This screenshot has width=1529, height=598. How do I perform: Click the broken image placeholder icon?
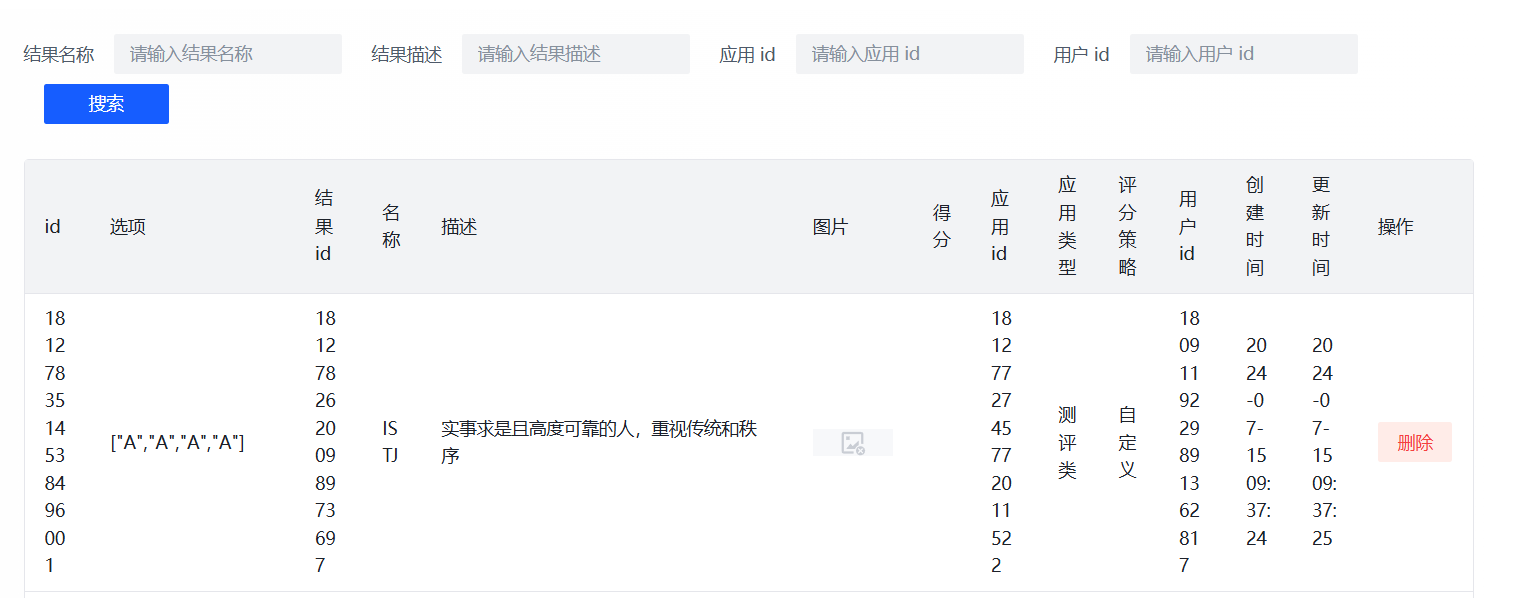(852, 443)
